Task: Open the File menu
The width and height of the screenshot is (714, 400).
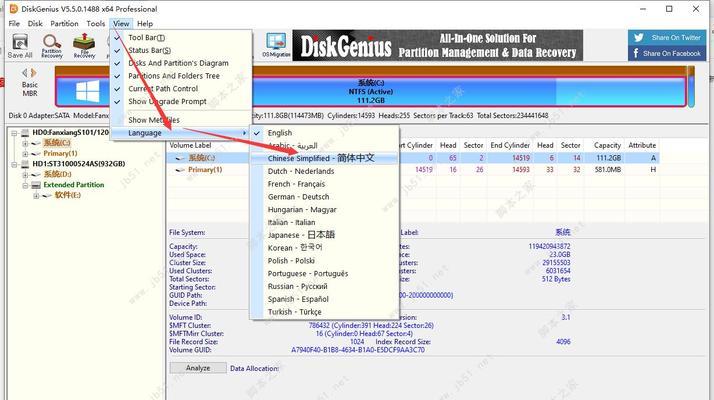Action: [14, 24]
